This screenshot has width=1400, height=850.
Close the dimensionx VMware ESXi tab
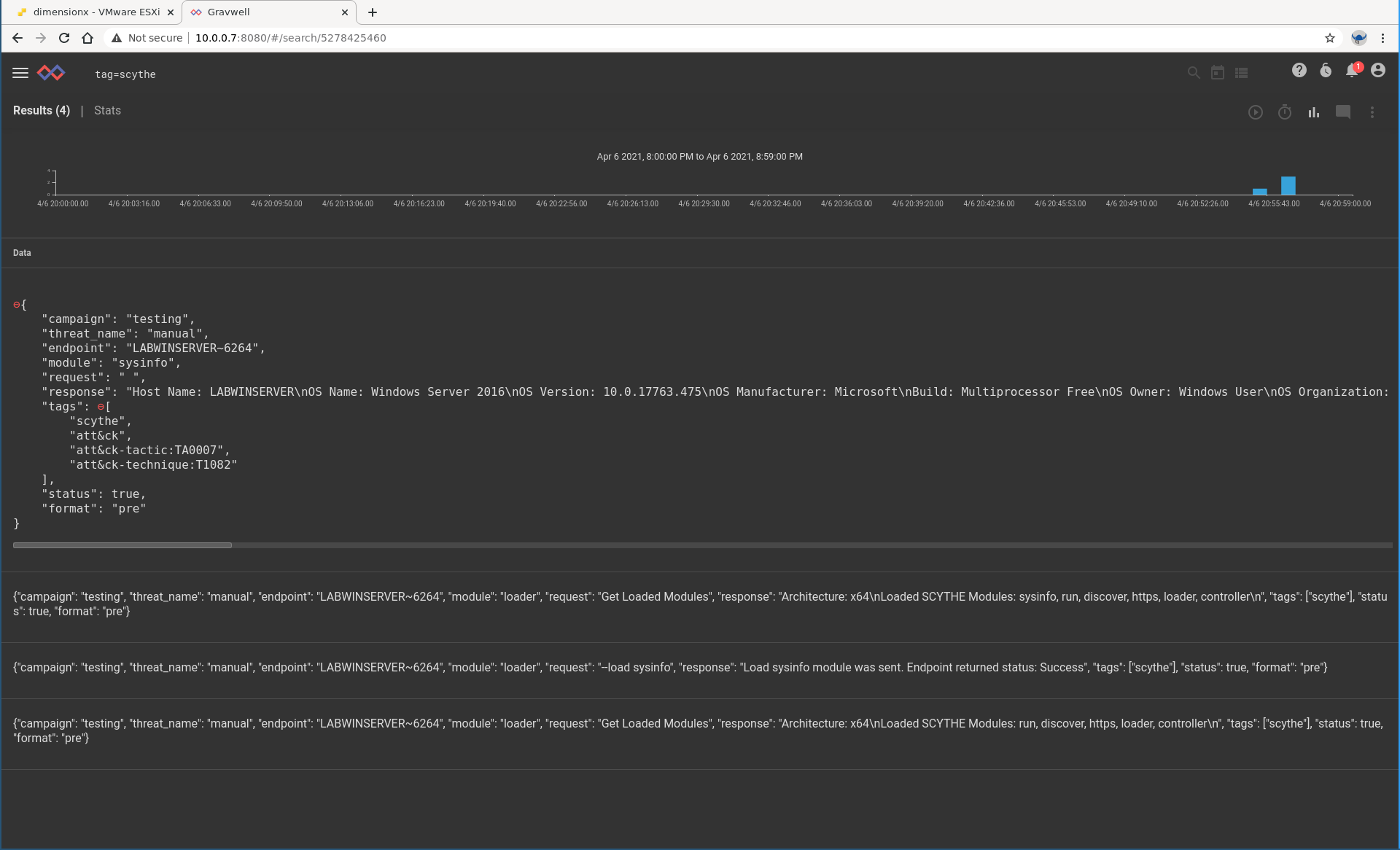(x=171, y=12)
